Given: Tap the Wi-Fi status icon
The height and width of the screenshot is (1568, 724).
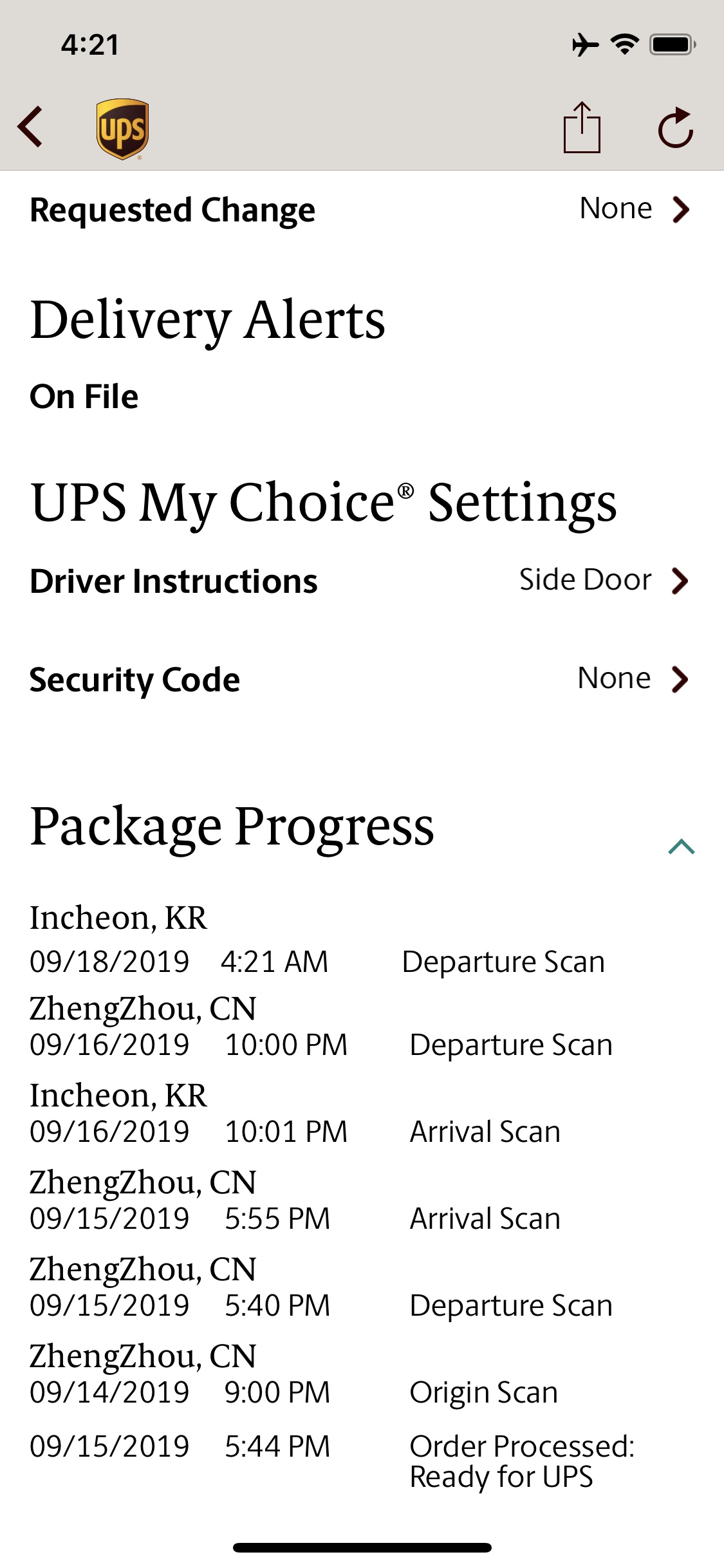Looking at the screenshot, I should pos(624,44).
